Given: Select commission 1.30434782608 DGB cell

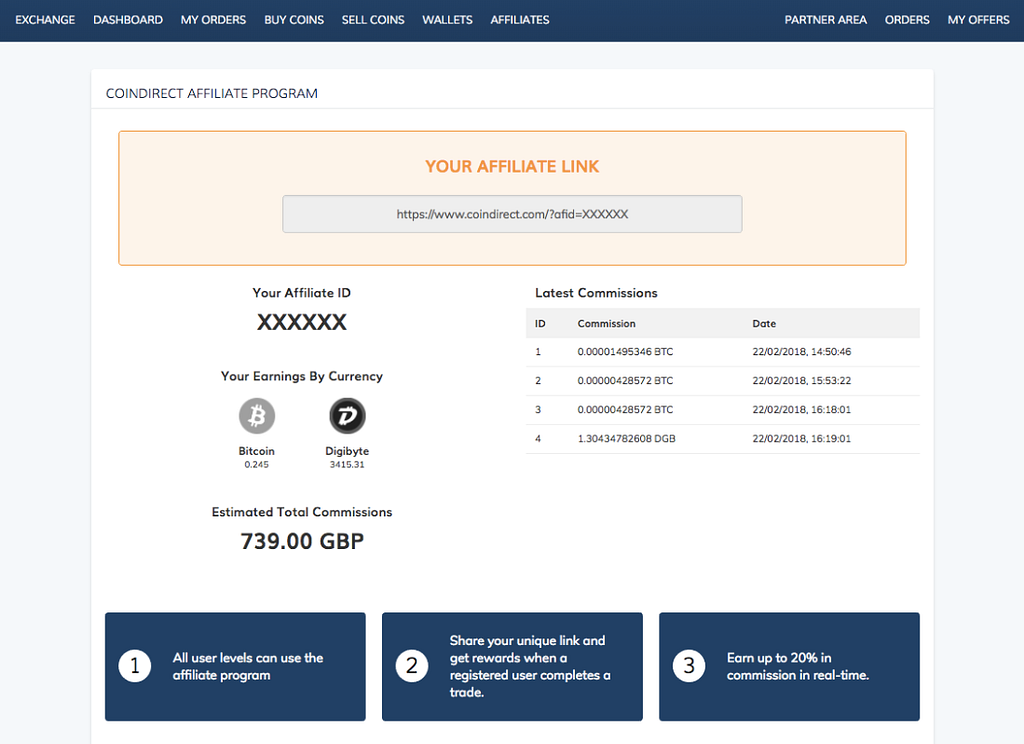Looking at the screenshot, I should coord(626,438).
